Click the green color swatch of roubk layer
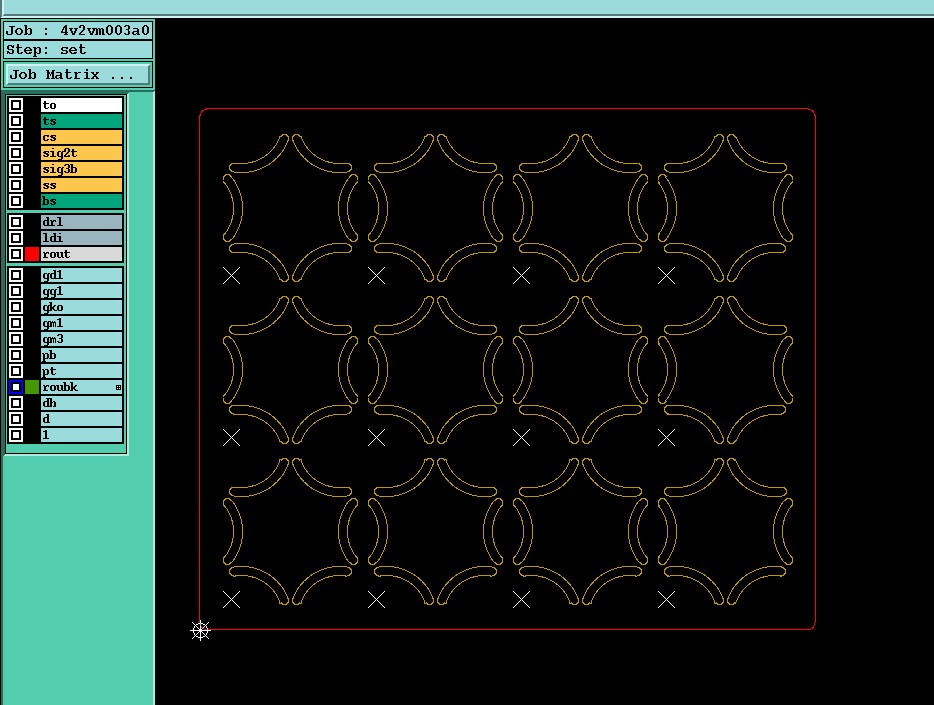This screenshot has width=934, height=705. coord(32,387)
